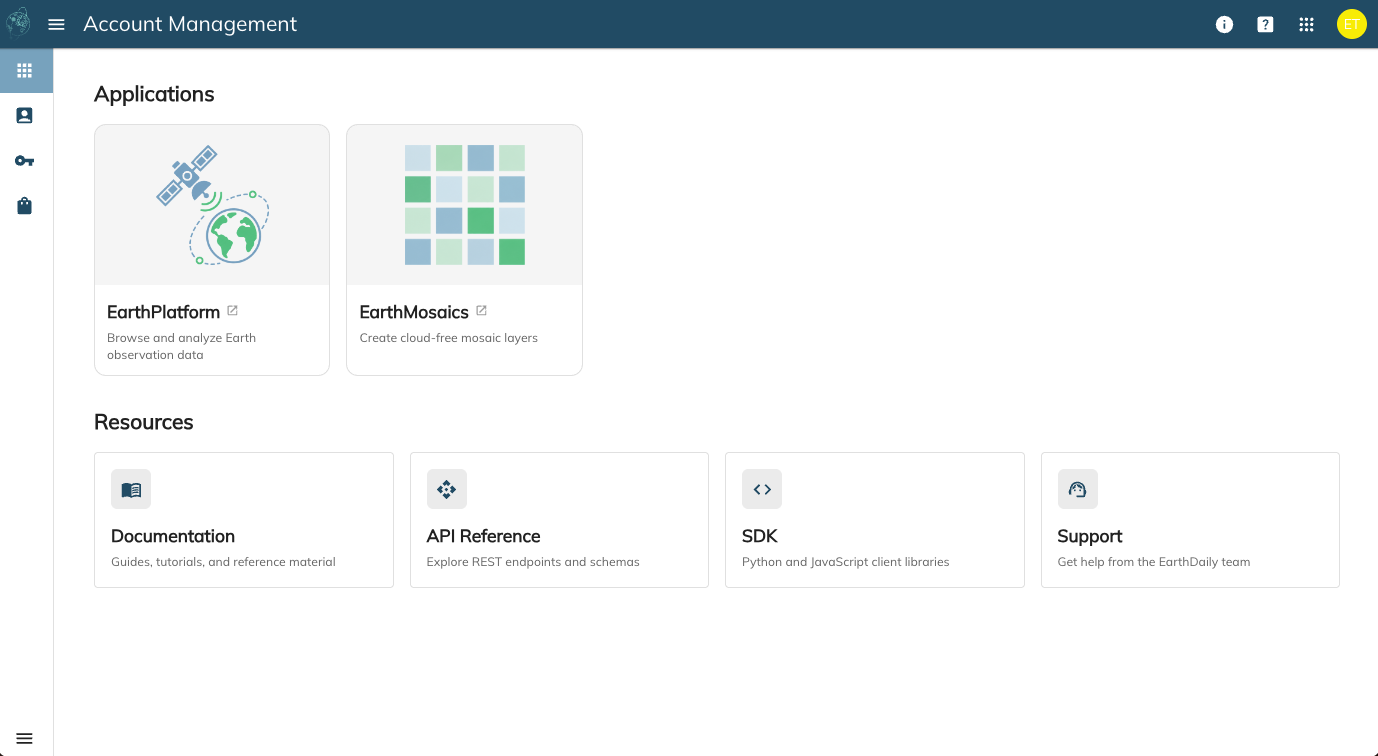
Task: Click the external link icon next to EarthMosaics
Action: coord(481,311)
